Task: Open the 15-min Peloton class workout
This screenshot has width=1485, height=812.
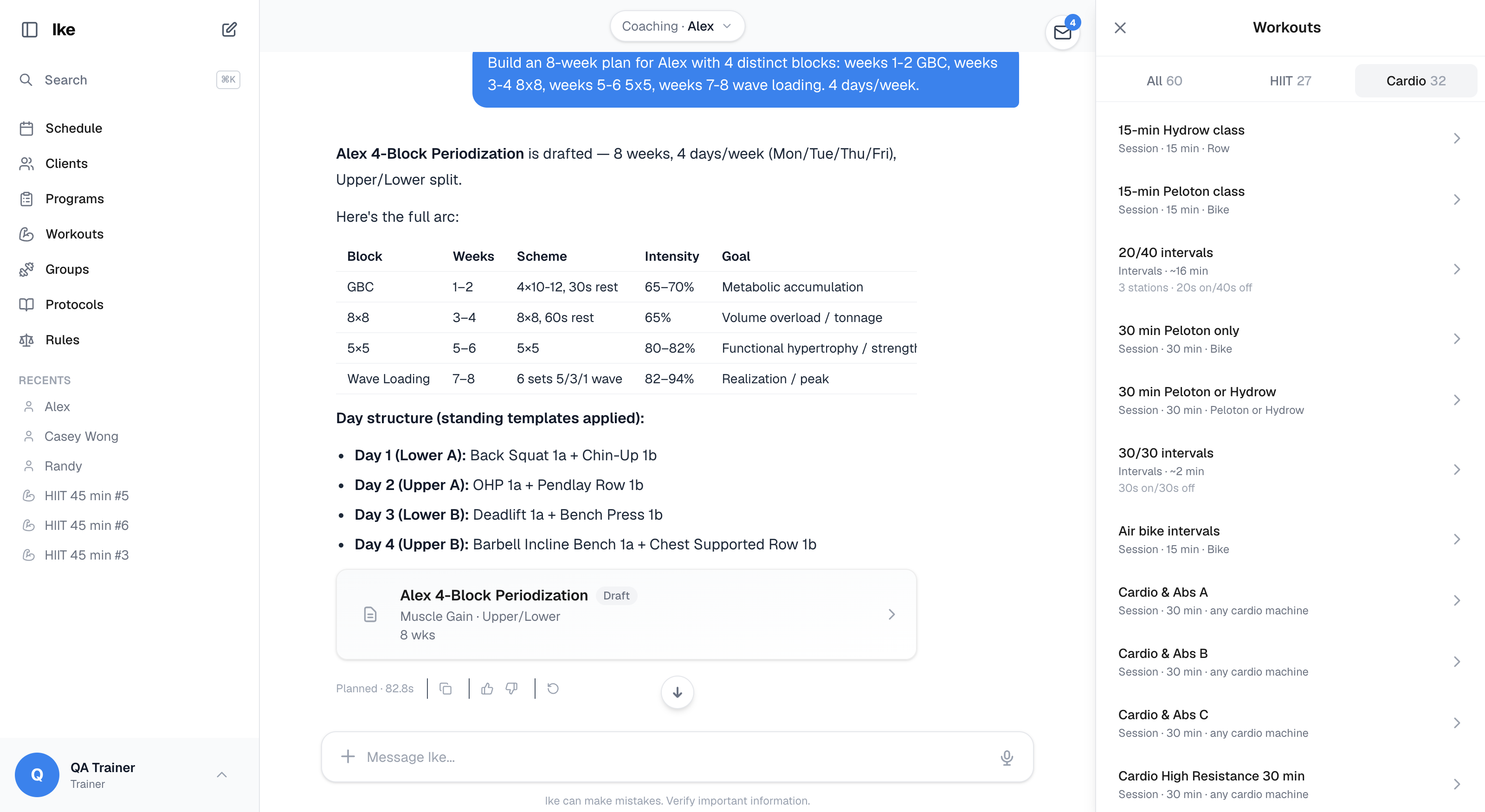Action: click(x=1290, y=200)
